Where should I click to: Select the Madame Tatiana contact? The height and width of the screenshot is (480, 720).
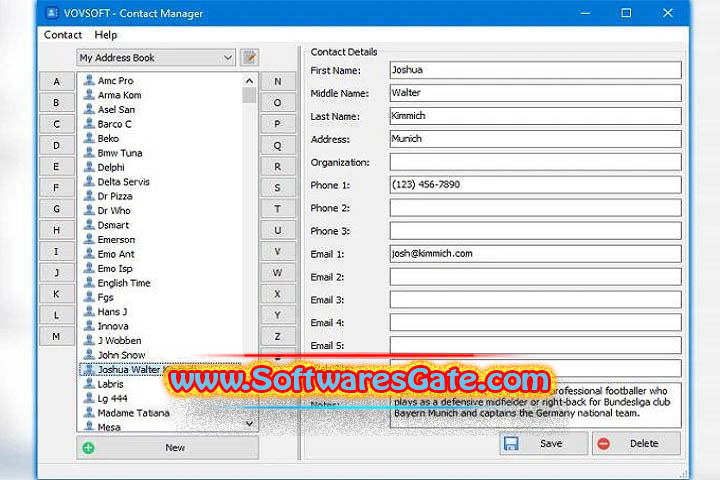134,413
